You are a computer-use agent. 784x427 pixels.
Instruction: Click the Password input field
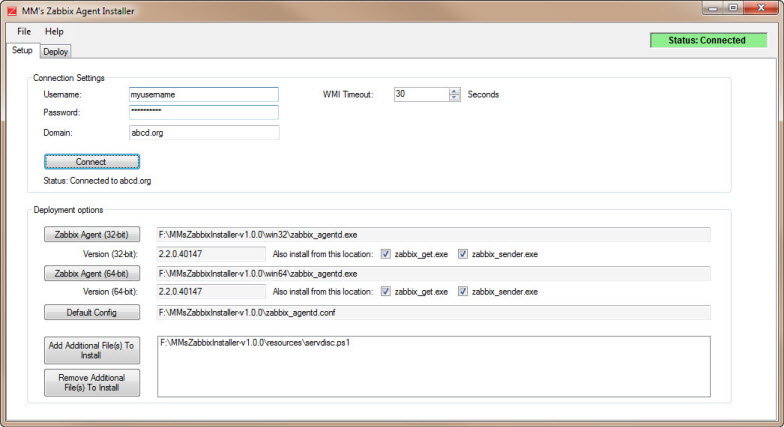(204, 112)
